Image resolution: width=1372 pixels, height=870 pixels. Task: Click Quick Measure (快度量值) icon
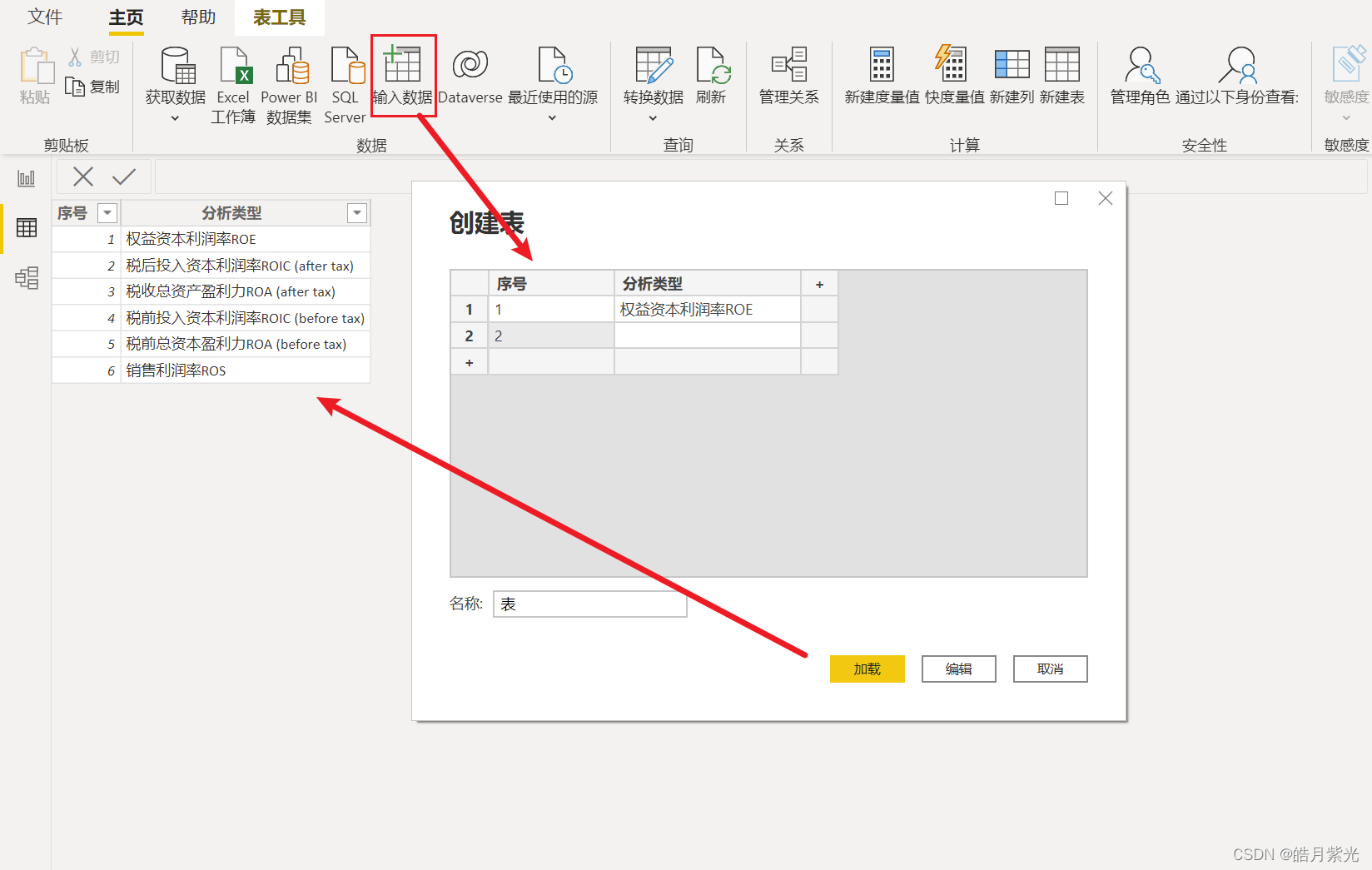(952, 63)
